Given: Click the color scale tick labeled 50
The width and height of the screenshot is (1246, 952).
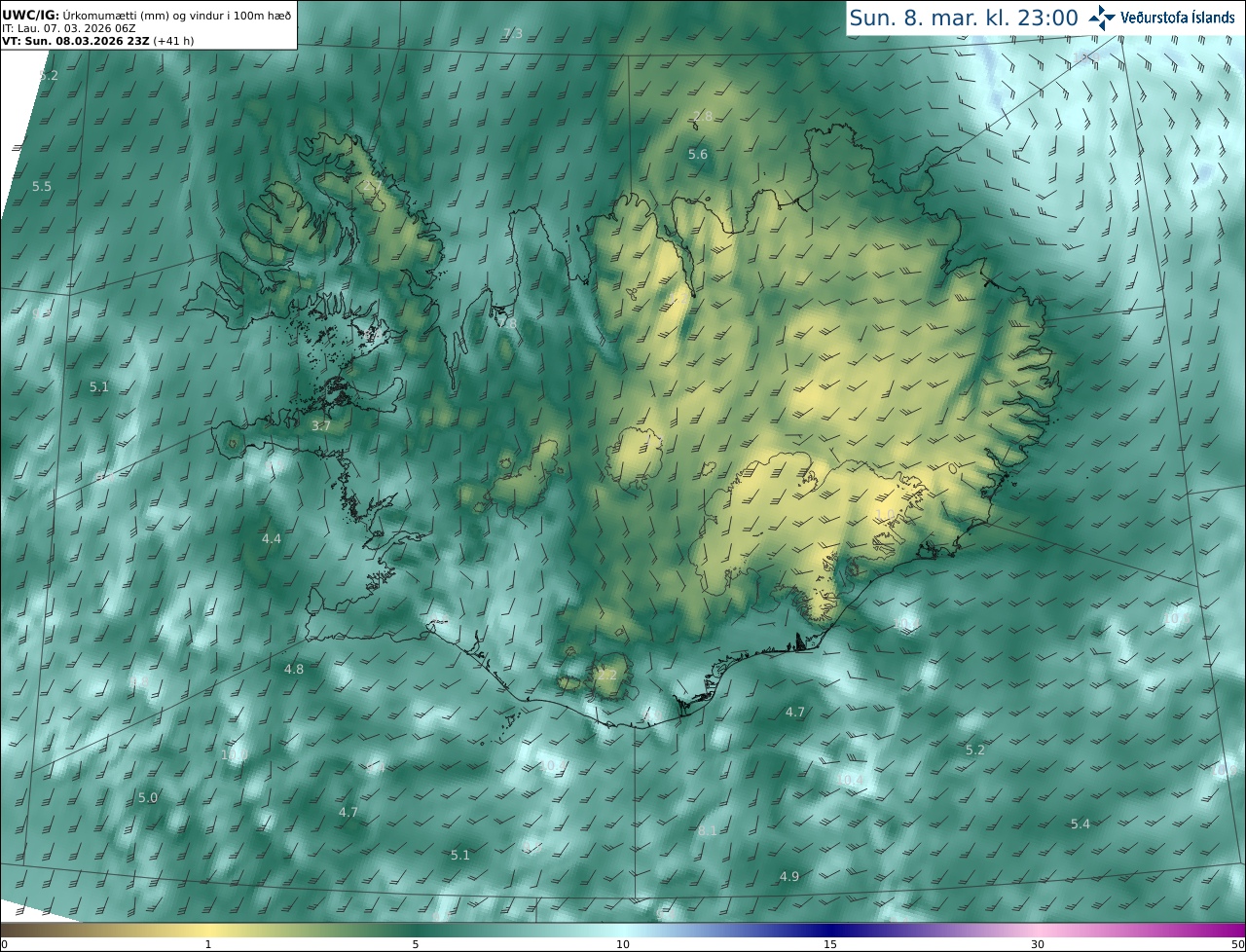Looking at the screenshot, I should [1237, 944].
